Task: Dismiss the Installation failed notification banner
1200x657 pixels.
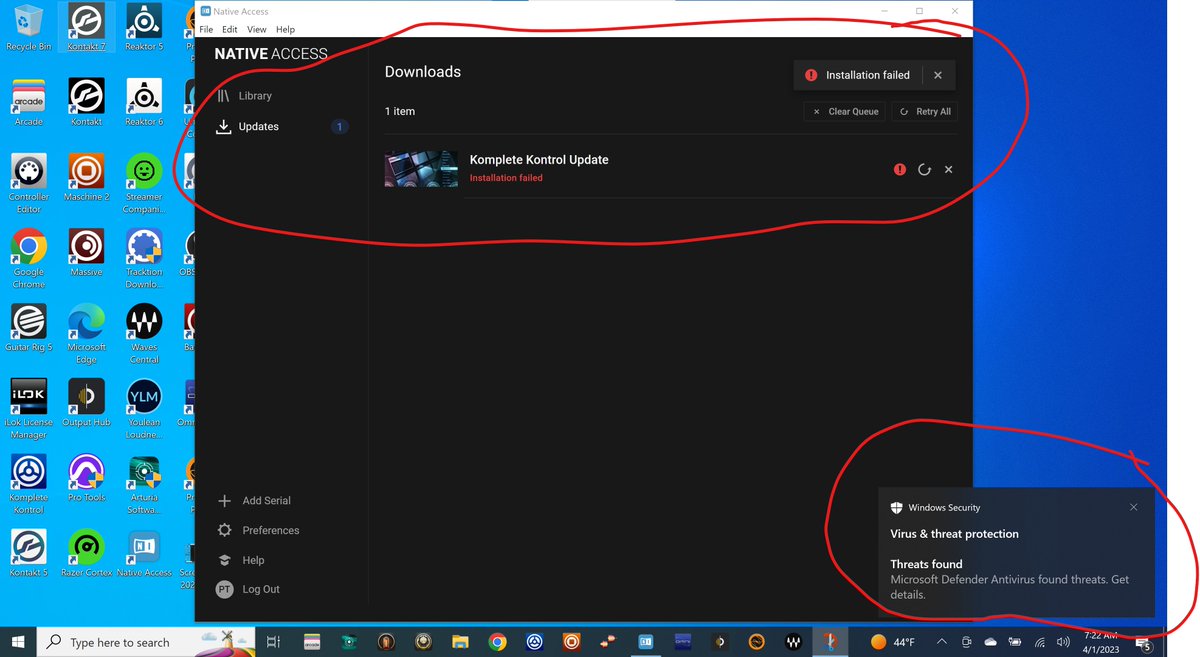Action: (938, 75)
